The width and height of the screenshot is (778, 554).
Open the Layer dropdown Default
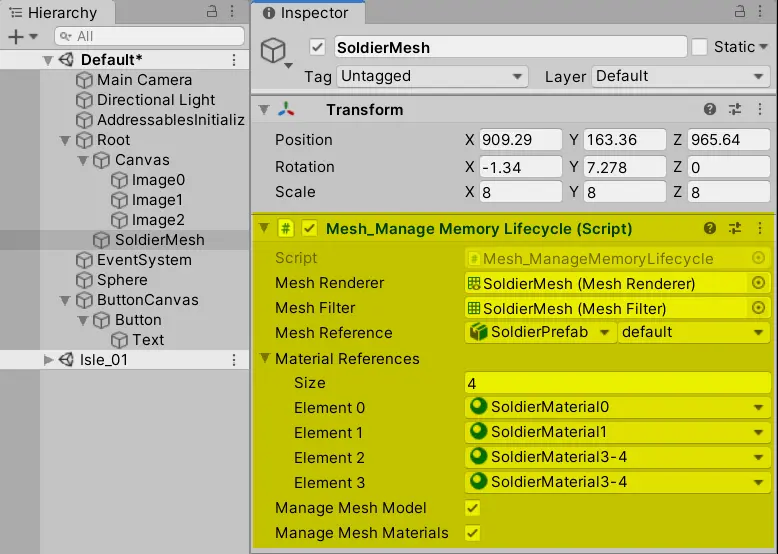tap(681, 76)
